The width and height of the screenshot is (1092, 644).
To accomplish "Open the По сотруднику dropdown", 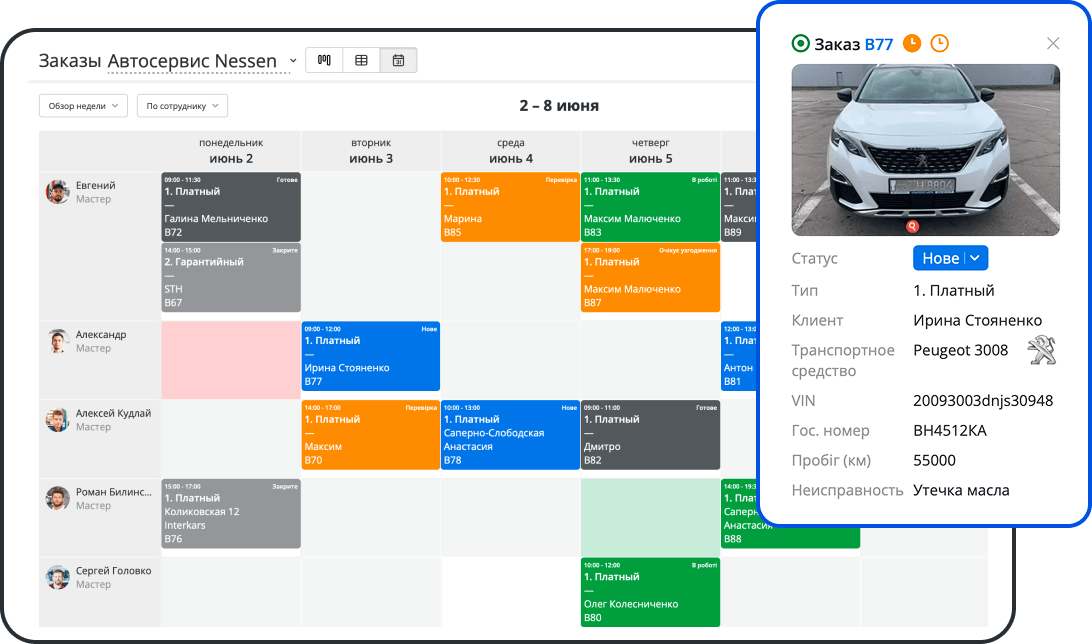I will point(182,106).
